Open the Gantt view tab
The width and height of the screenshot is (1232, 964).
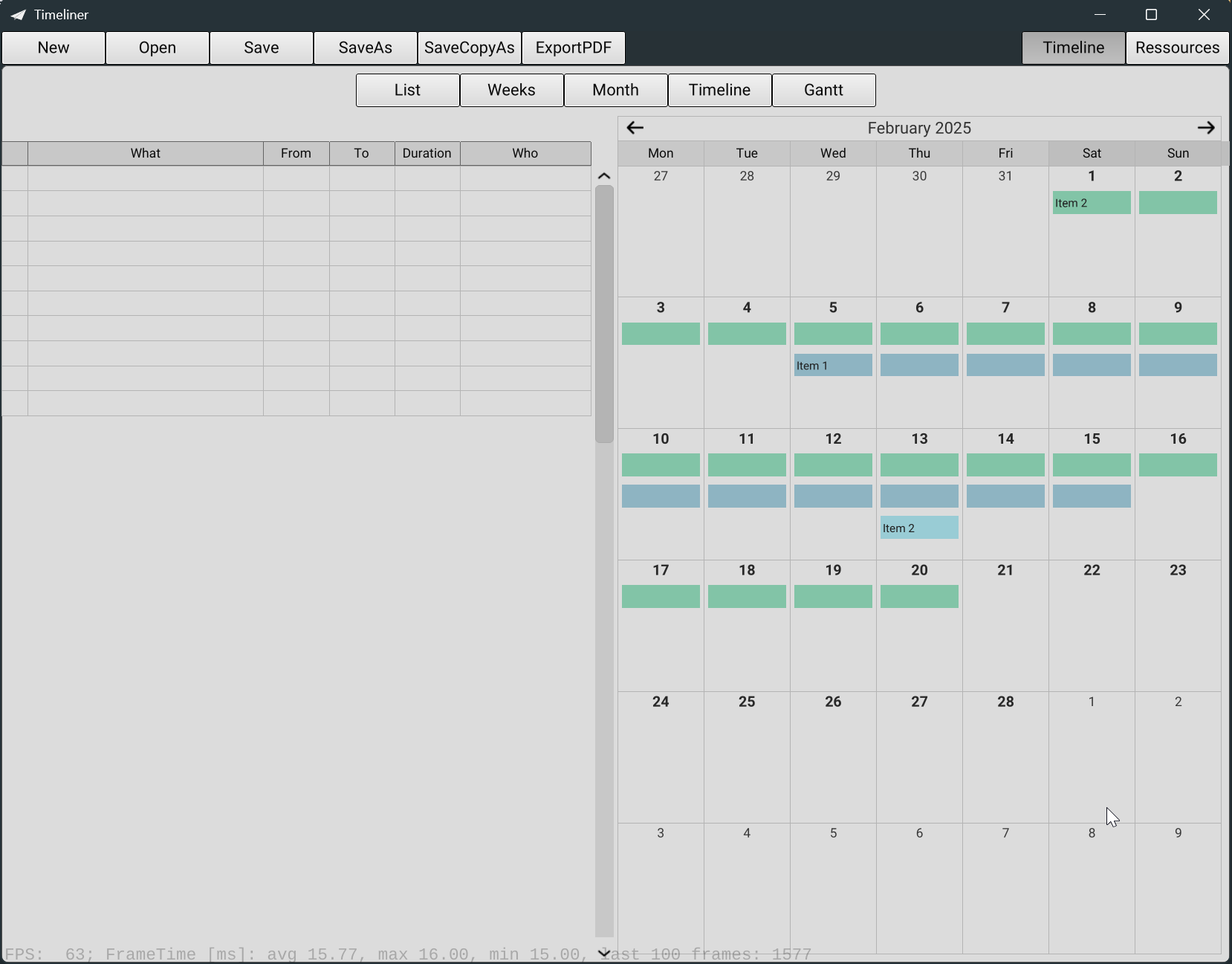(x=823, y=90)
